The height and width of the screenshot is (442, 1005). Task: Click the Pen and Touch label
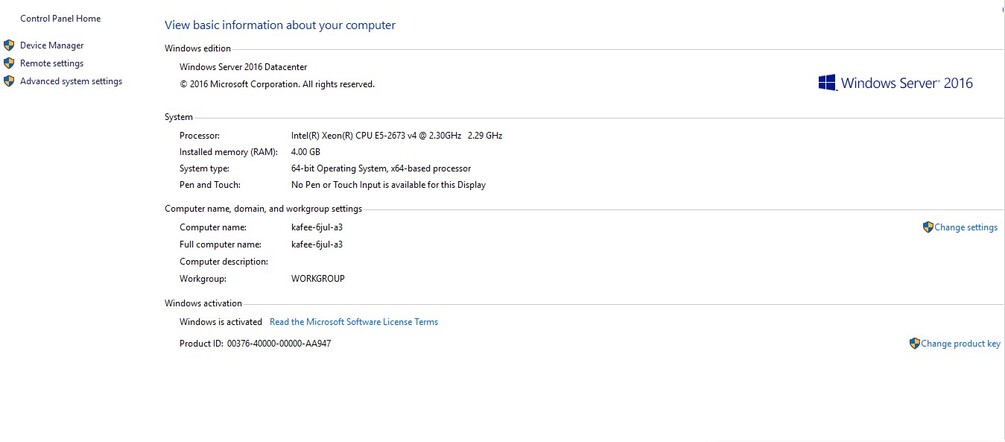(x=210, y=185)
